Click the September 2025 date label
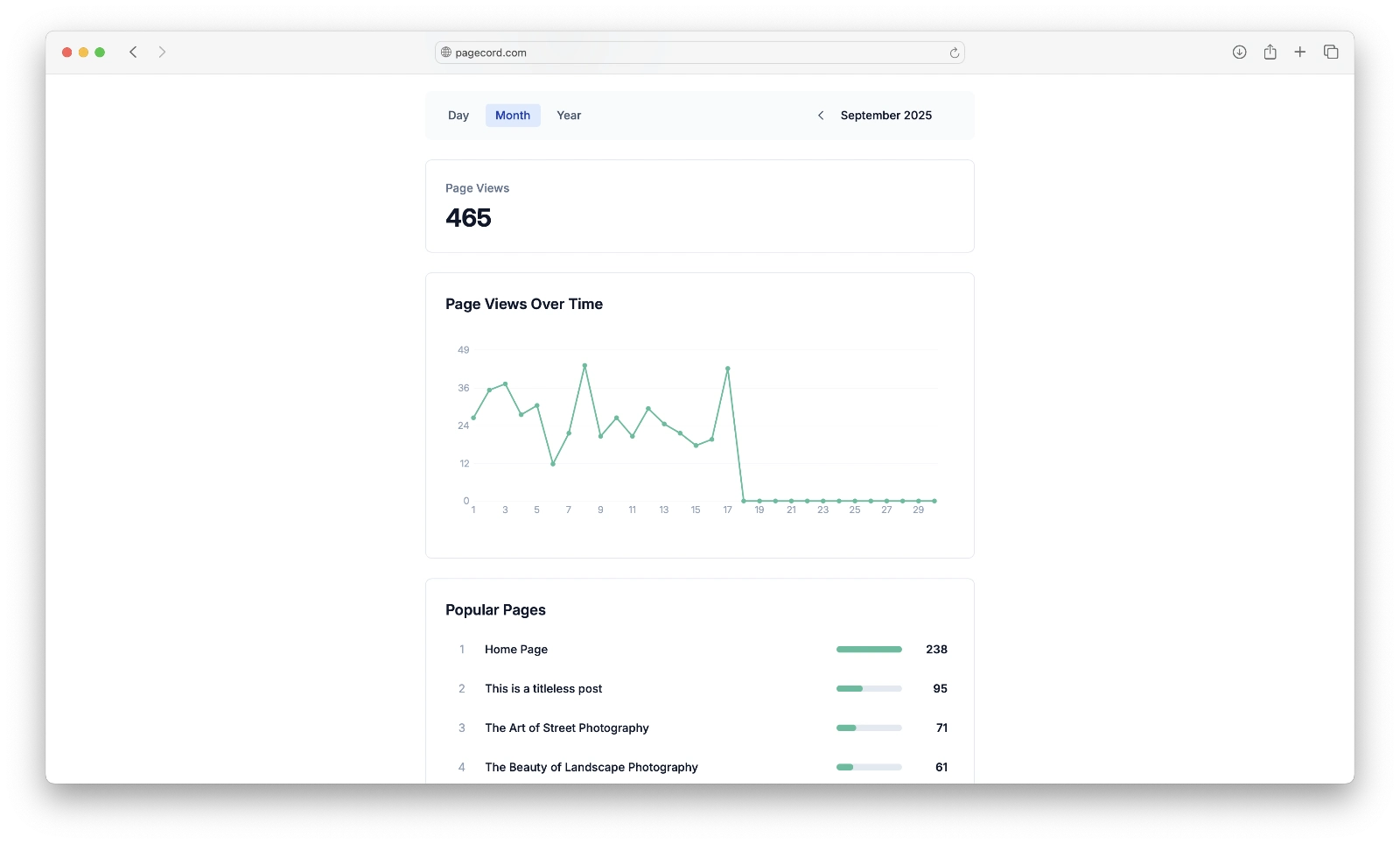 point(885,116)
